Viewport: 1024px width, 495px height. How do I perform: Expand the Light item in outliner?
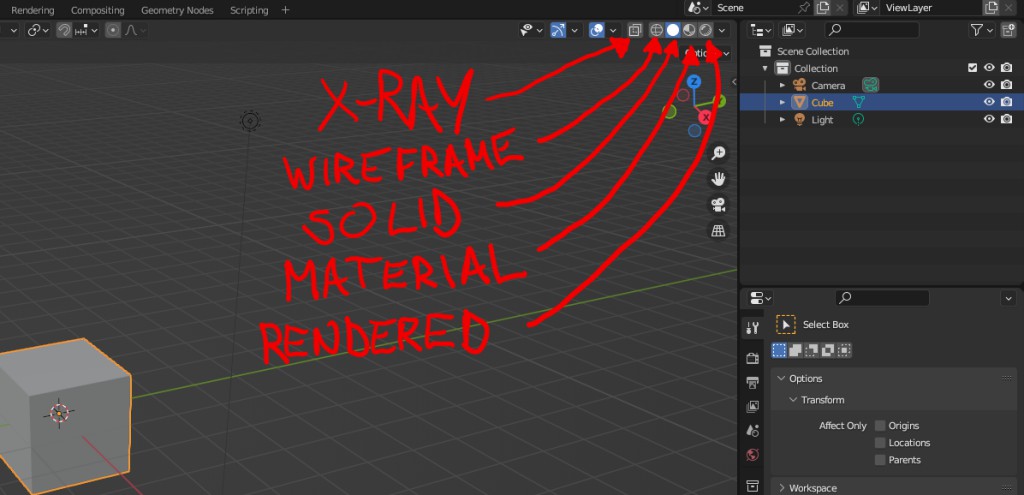783,119
